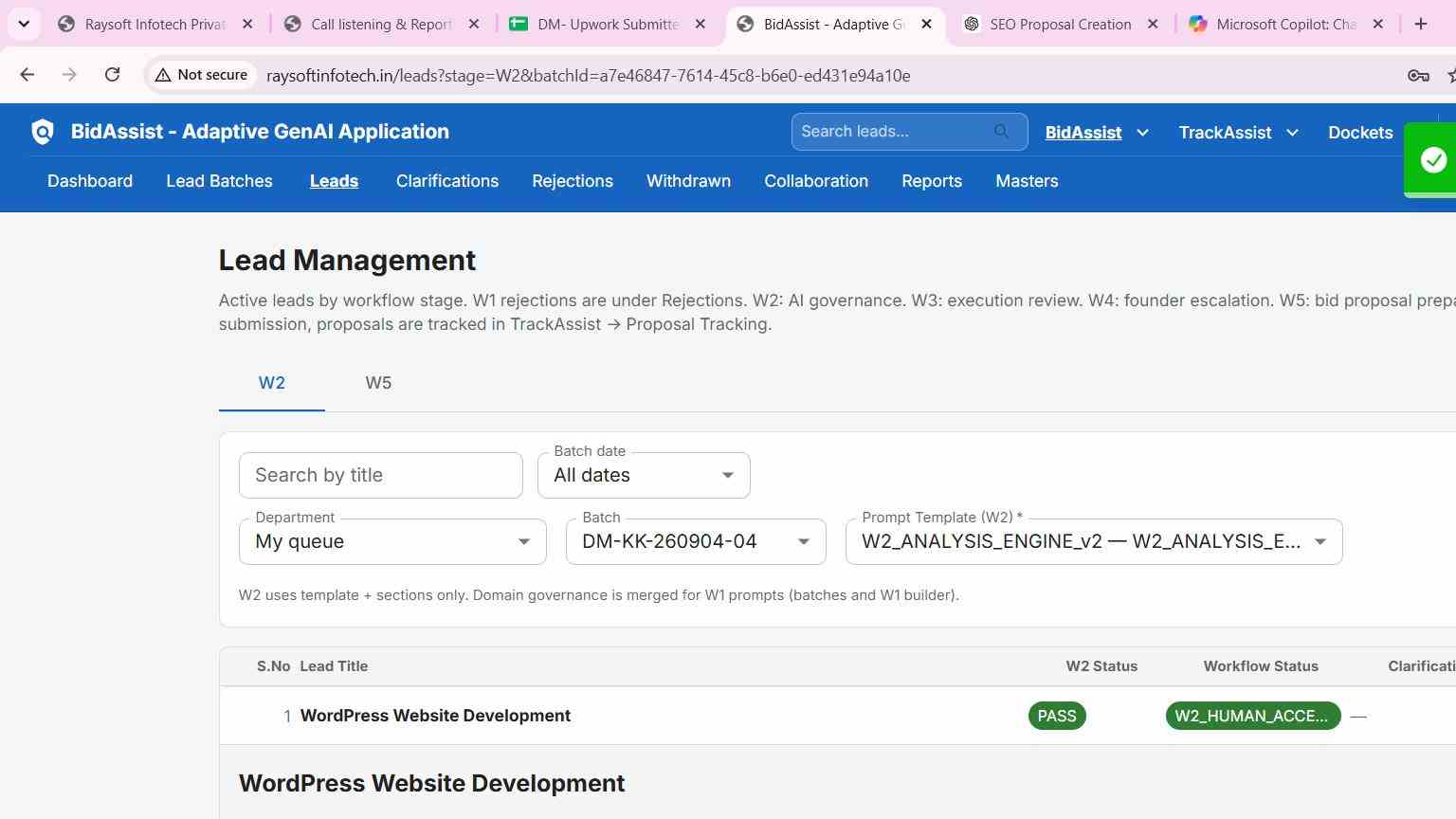Expand the Batch date dropdown
The image size is (1456, 819).
click(x=644, y=475)
